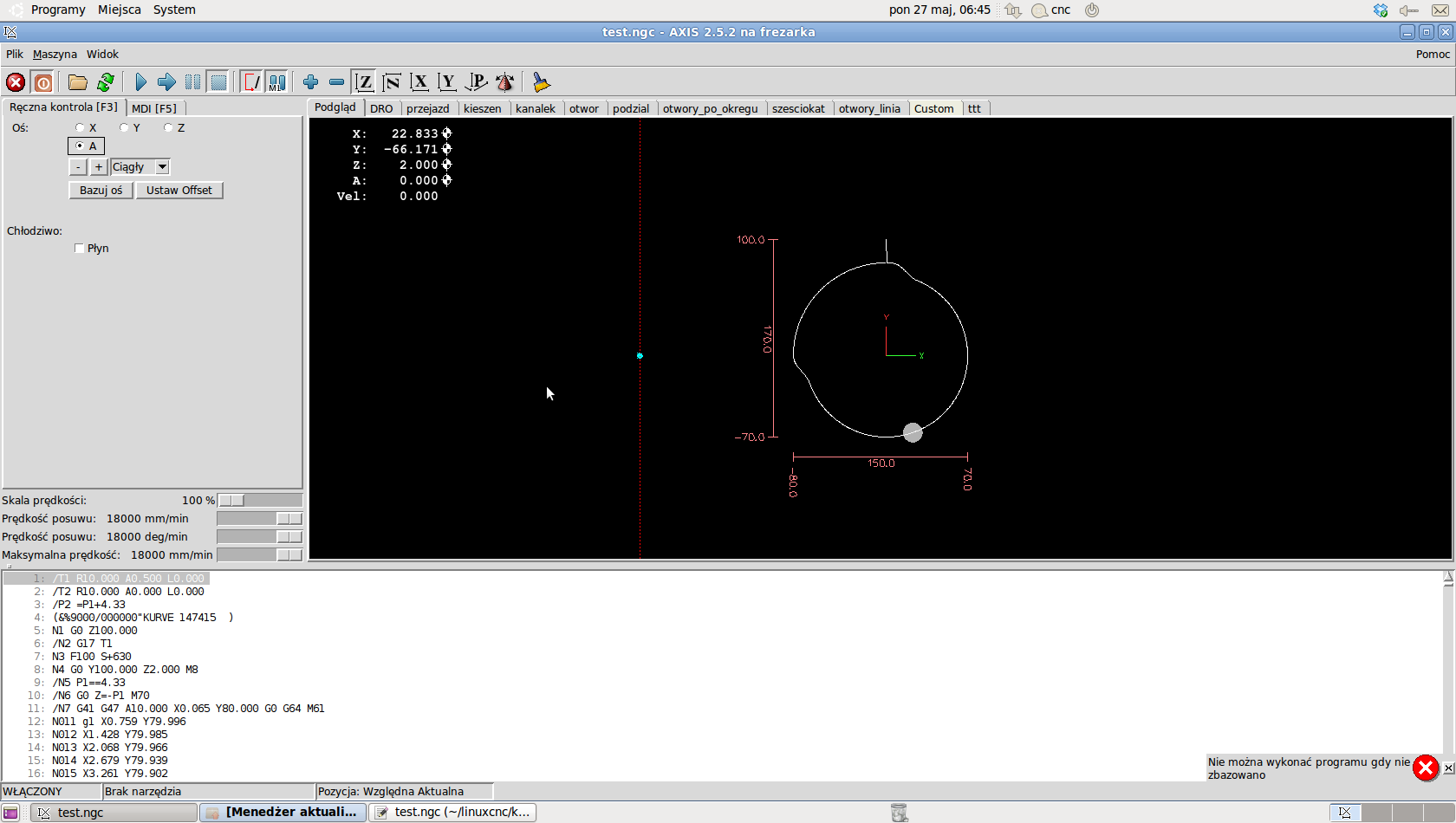Switch to DRO tab
1456x823 pixels.
[x=381, y=108]
